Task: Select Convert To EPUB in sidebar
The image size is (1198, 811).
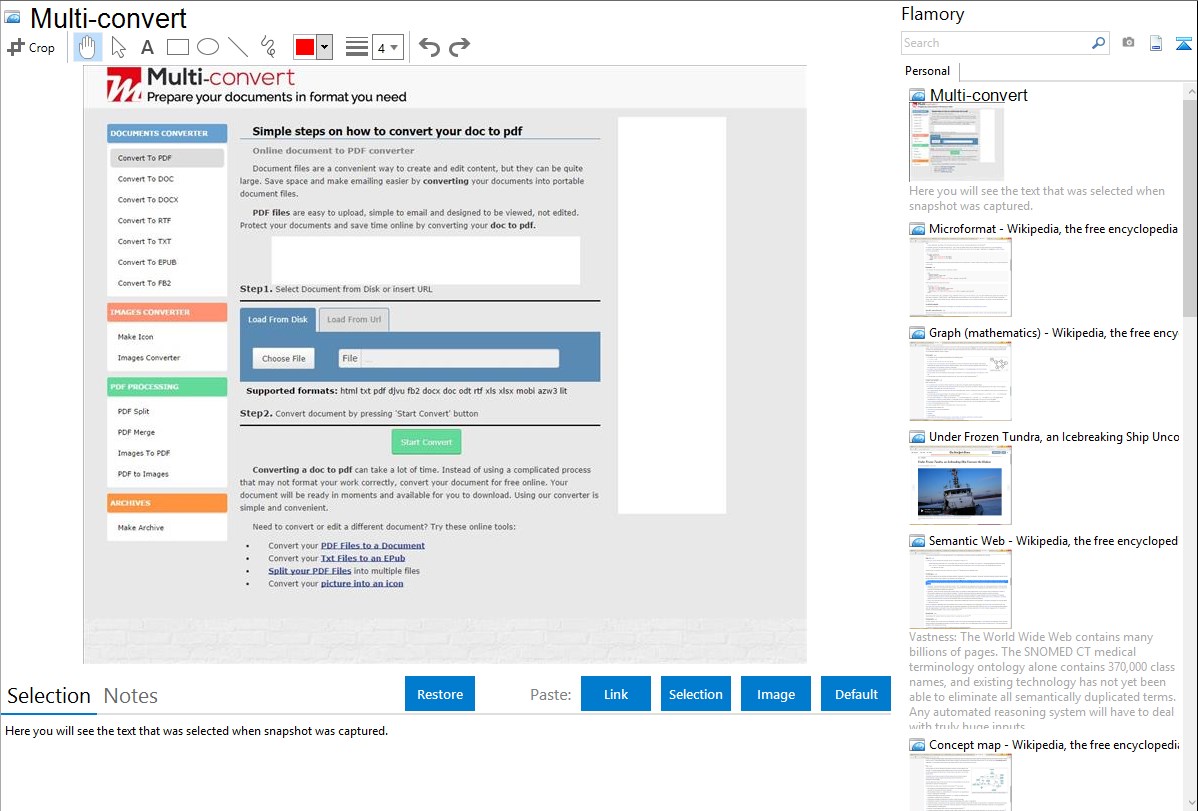Action: tap(147, 262)
